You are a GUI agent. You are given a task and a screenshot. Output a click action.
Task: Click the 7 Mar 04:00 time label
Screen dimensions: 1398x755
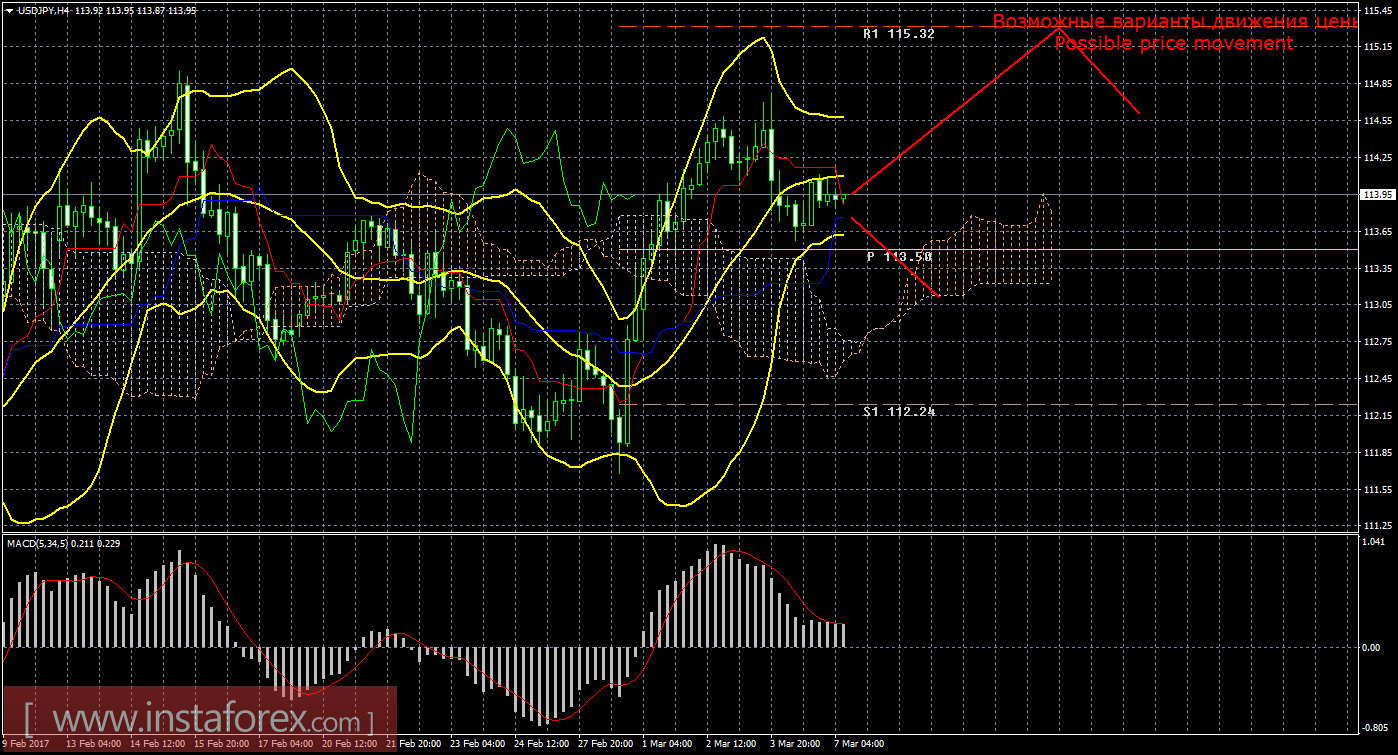pyautogui.click(x=858, y=745)
